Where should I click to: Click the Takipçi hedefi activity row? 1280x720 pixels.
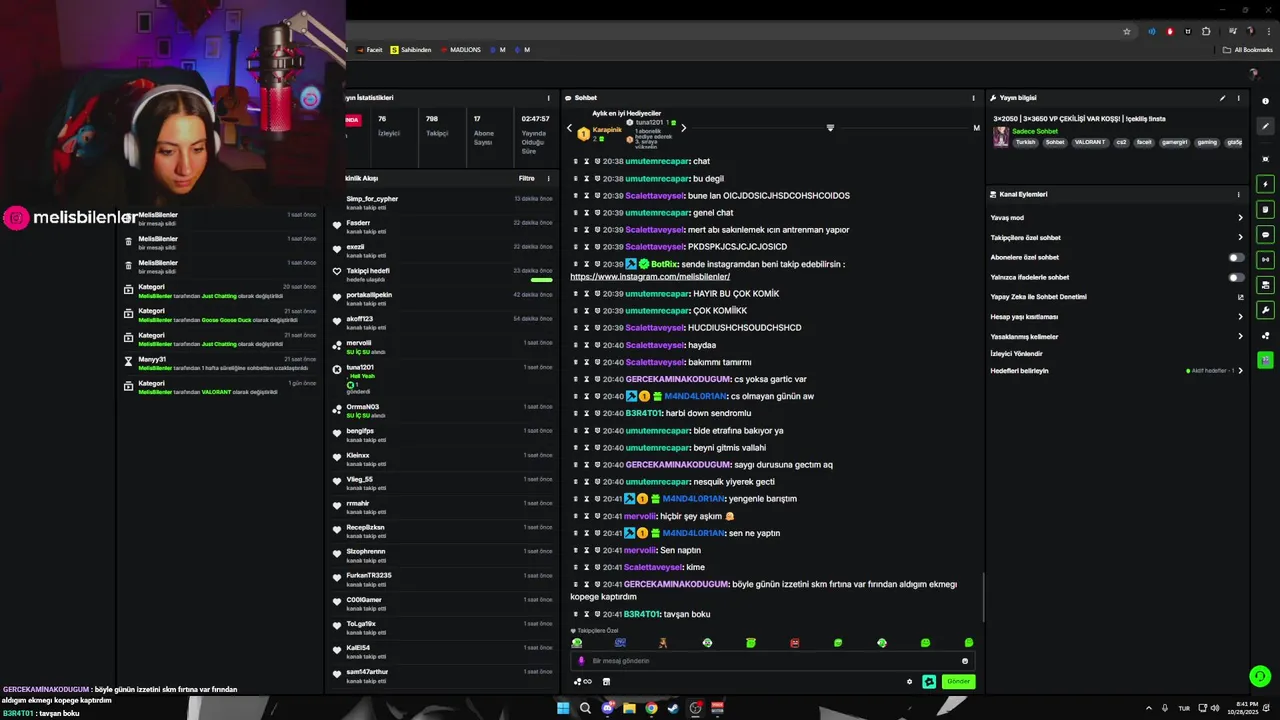pyautogui.click(x=444, y=274)
